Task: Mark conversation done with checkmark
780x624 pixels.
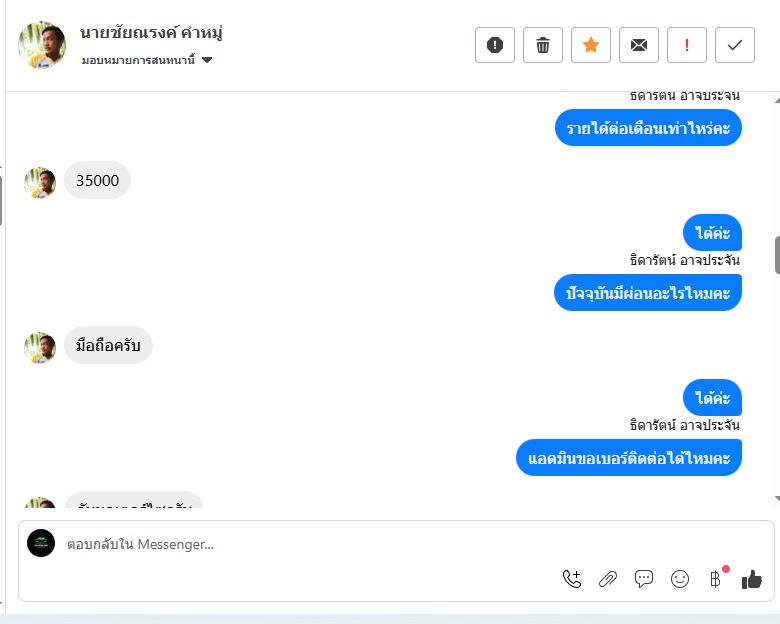Action: tap(735, 45)
